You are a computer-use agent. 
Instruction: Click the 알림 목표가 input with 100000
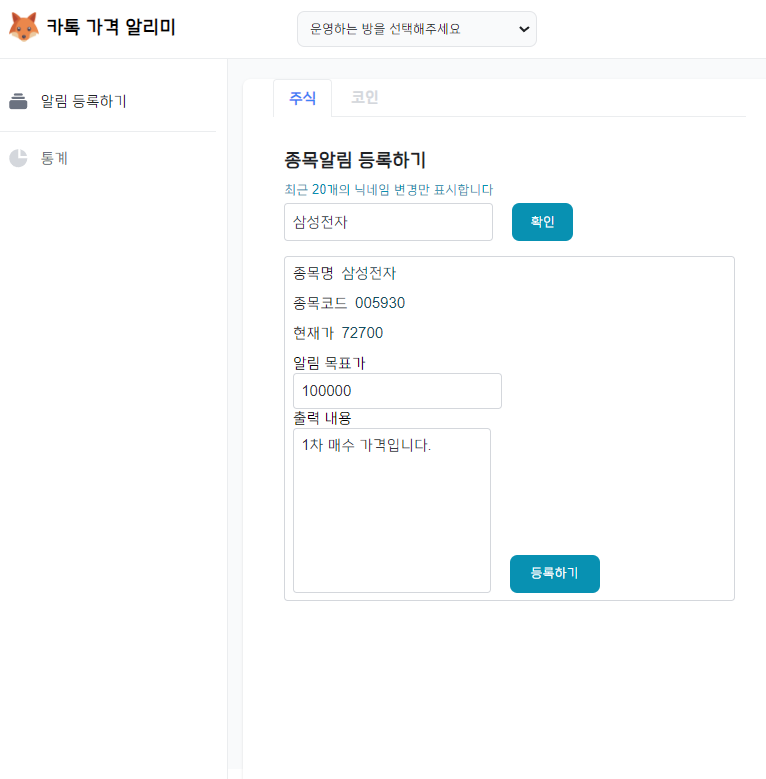397,391
